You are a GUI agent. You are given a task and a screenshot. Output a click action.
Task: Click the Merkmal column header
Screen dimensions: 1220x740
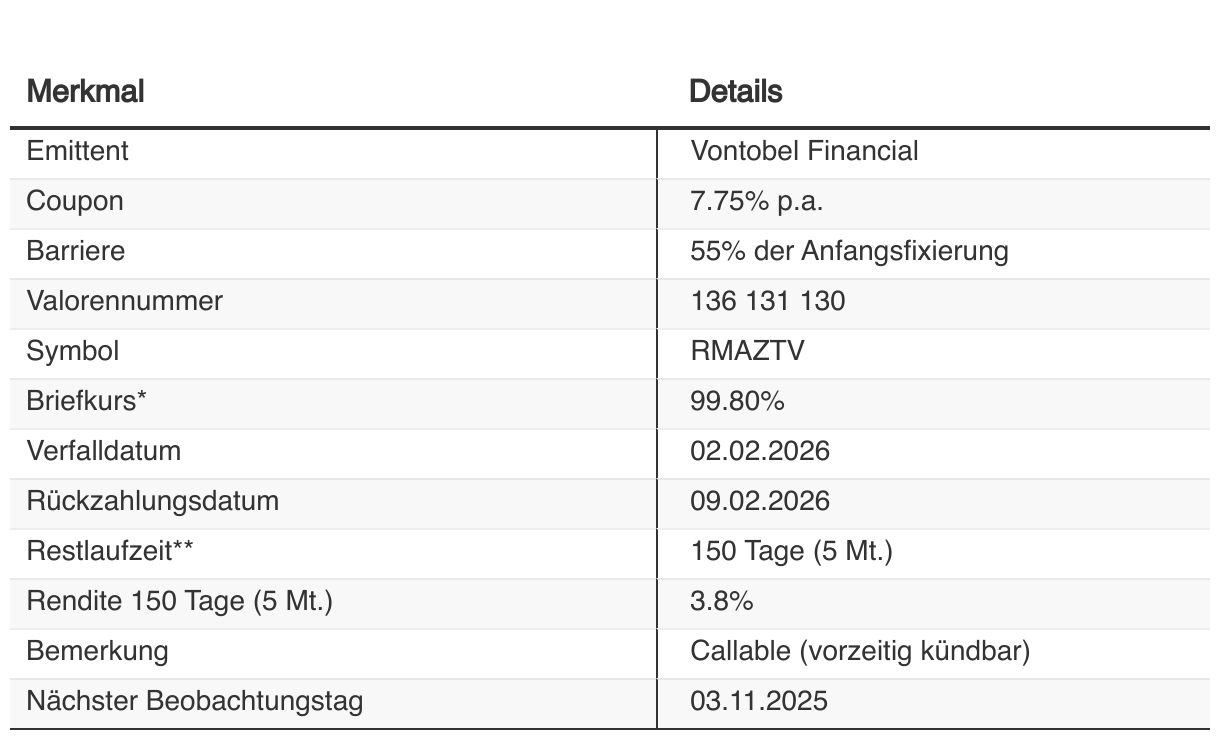pyautogui.click(x=85, y=92)
